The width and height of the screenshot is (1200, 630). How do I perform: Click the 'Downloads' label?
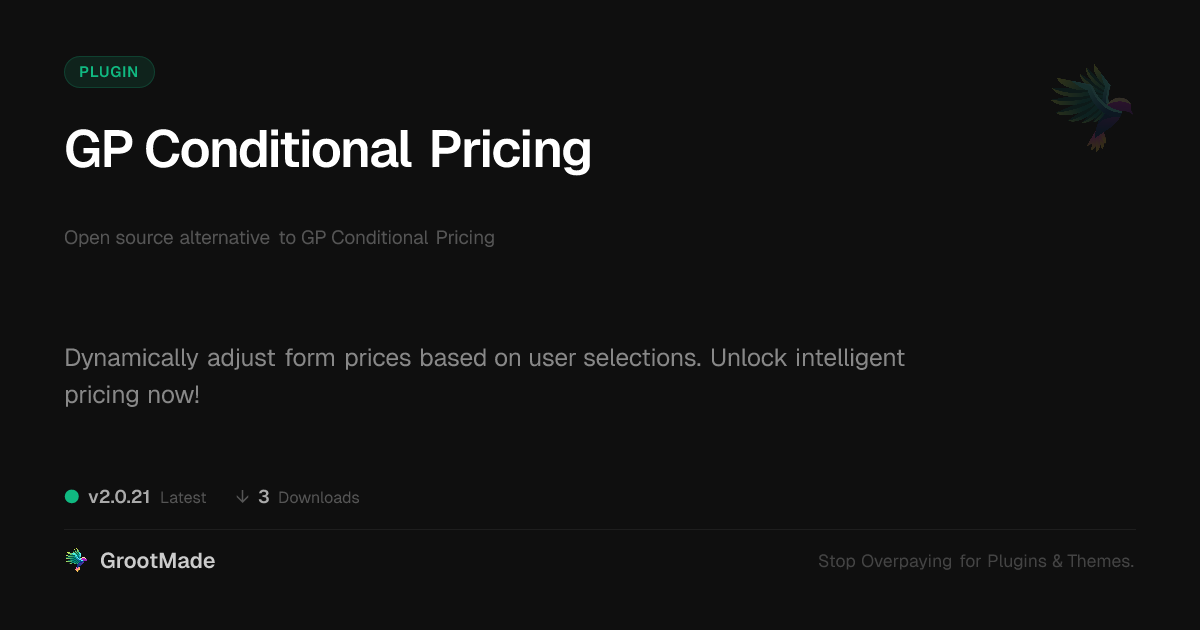point(318,498)
